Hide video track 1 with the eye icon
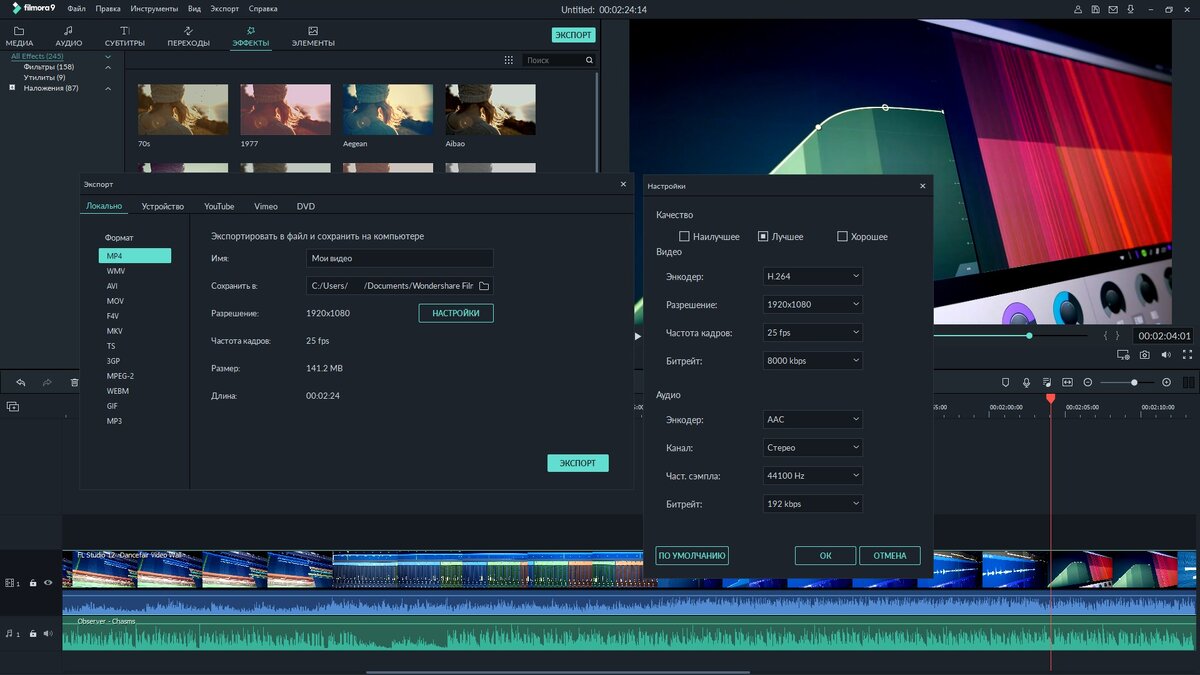The width and height of the screenshot is (1200, 675). 47,582
